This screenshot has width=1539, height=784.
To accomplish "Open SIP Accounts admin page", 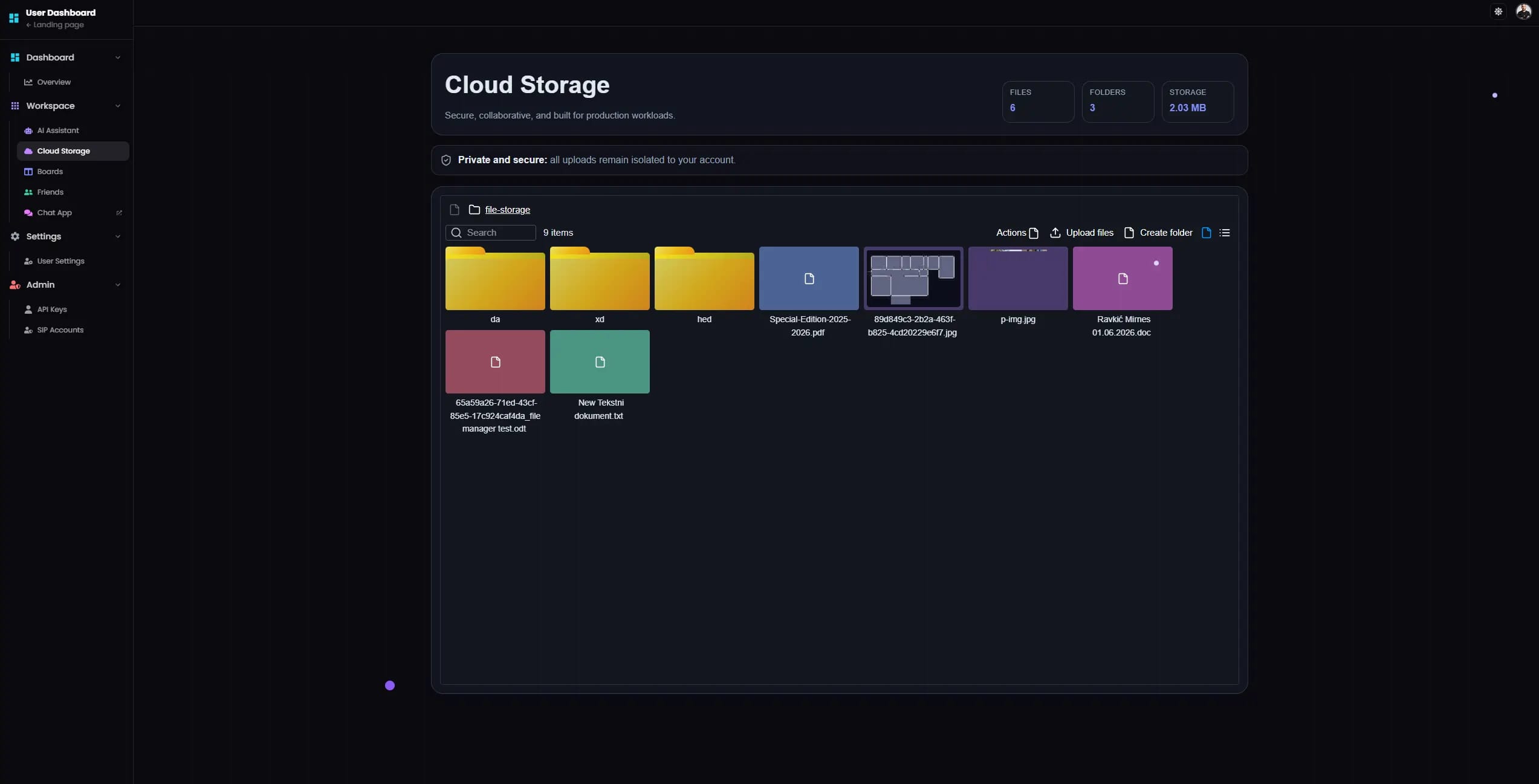I will (73, 330).
